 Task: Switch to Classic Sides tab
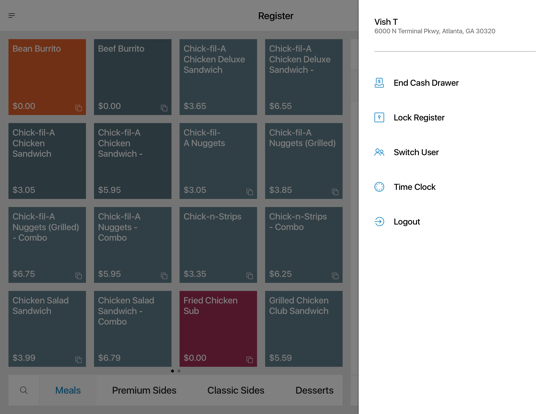pyautogui.click(x=236, y=390)
